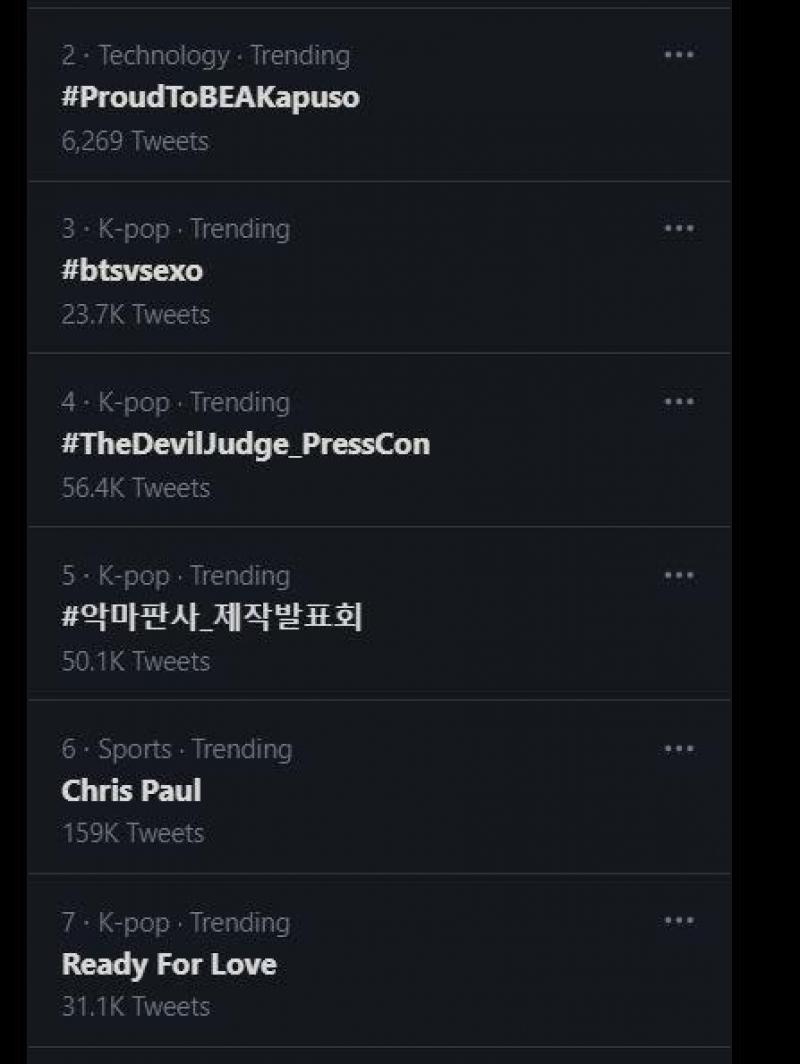800x1064 pixels.
Task: Click the three-dot icon on #btsvsexo
Action: [679, 228]
